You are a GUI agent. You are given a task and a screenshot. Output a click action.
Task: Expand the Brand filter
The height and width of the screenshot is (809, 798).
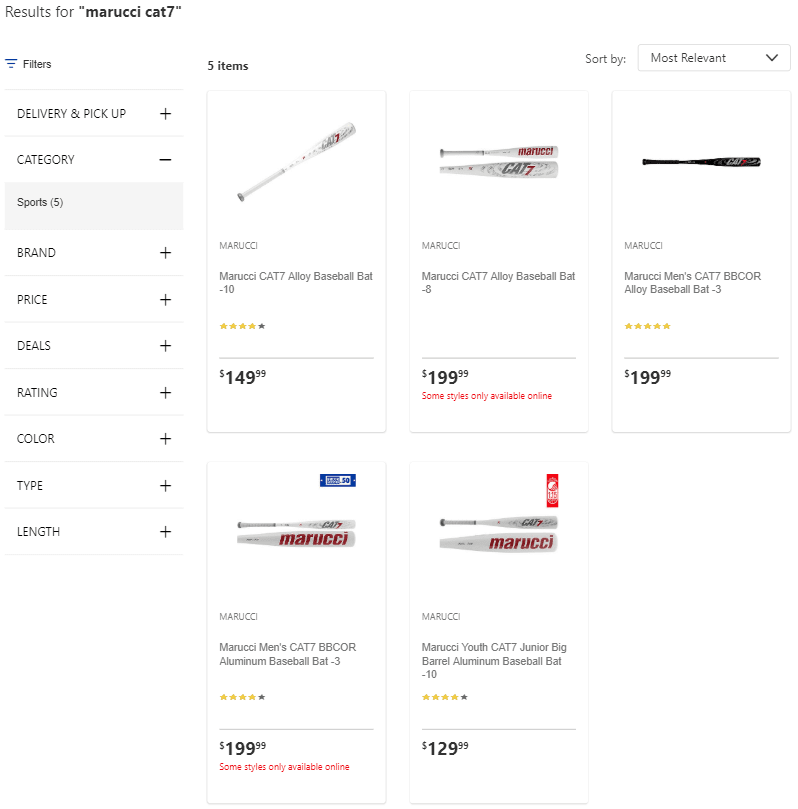pyautogui.click(x=165, y=253)
